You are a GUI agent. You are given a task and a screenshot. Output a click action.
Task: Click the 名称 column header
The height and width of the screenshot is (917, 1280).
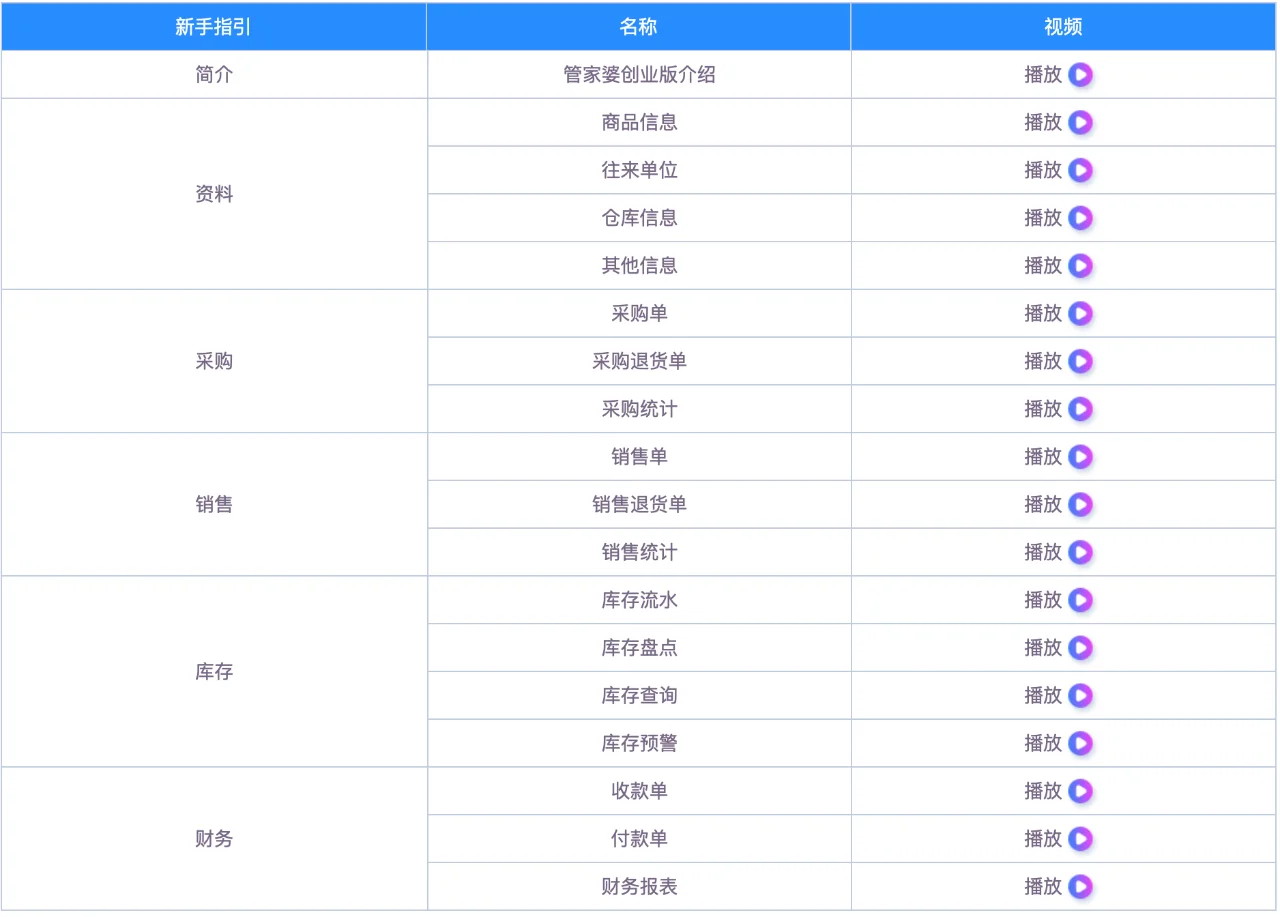[x=639, y=27]
